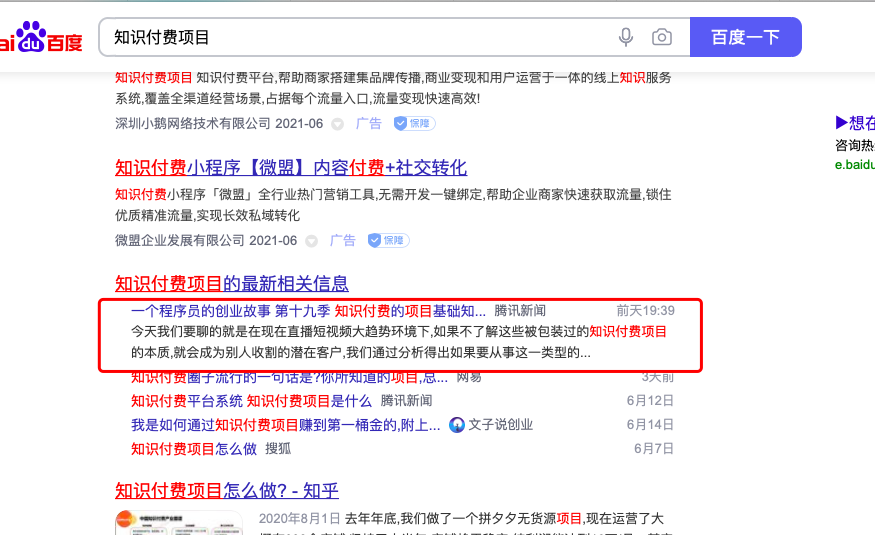875x535 pixels.
Task: Click the 6月14日 date text
Action: click(650, 425)
